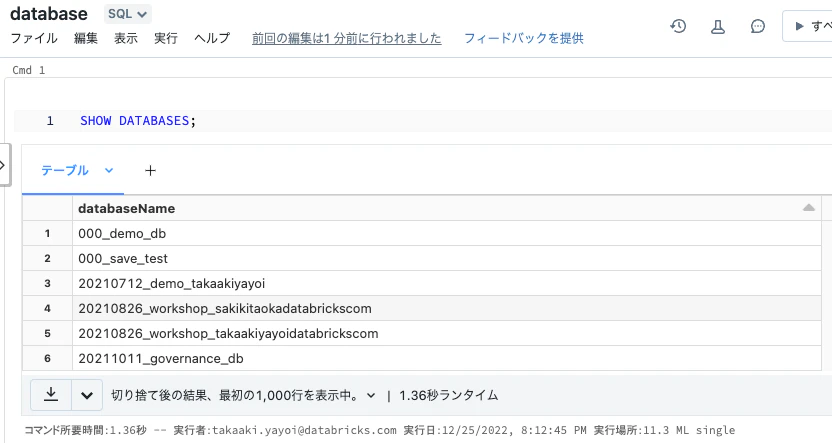Click the SHOW DATABASES code line
Viewport: 832px width, 443px height.
pyautogui.click(x=138, y=121)
